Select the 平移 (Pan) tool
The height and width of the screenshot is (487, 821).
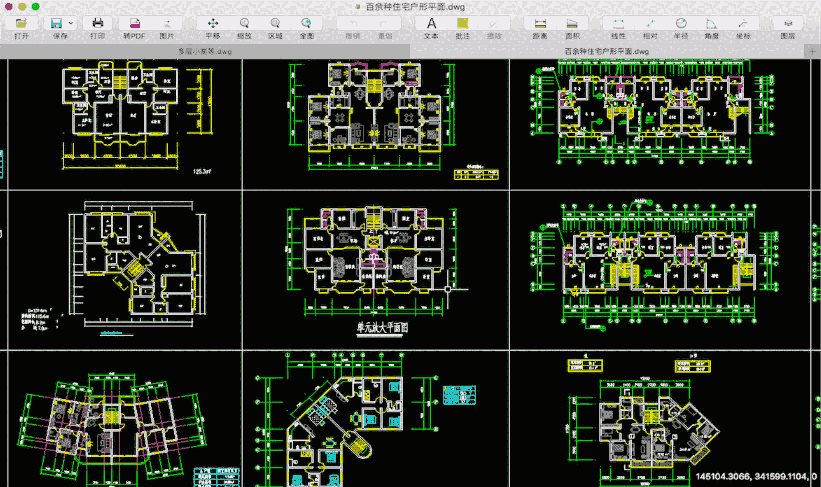[x=213, y=23]
